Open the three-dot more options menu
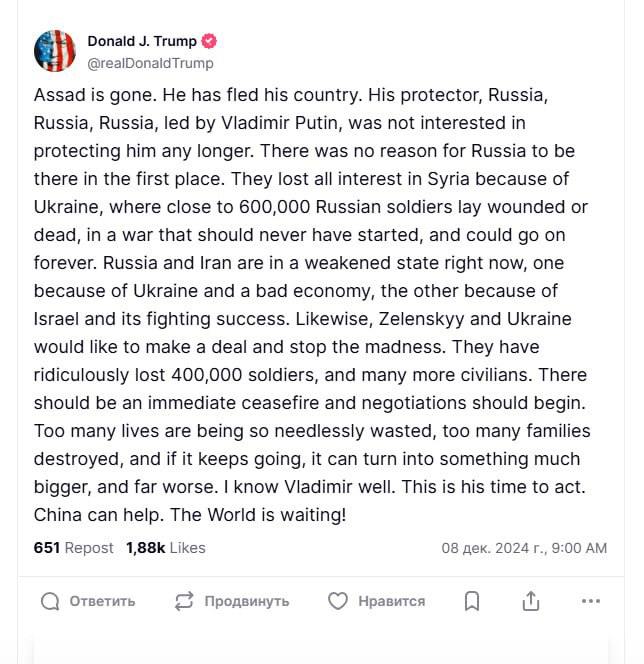The image size is (644, 664). tap(590, 601)
